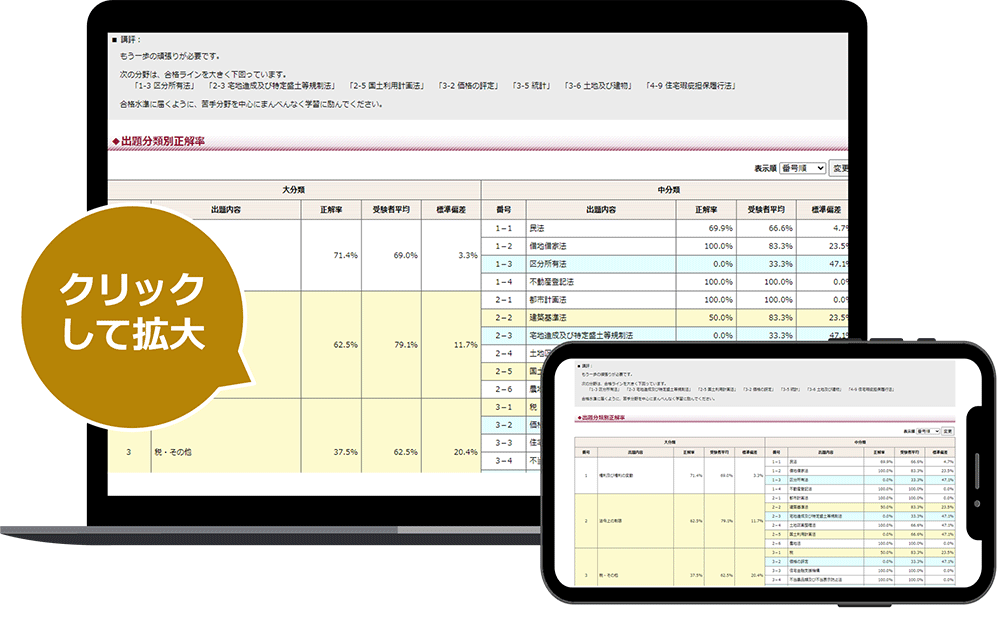
Task: Select the 区分所有法 cell on laptop table
Action: pos(601,264)
